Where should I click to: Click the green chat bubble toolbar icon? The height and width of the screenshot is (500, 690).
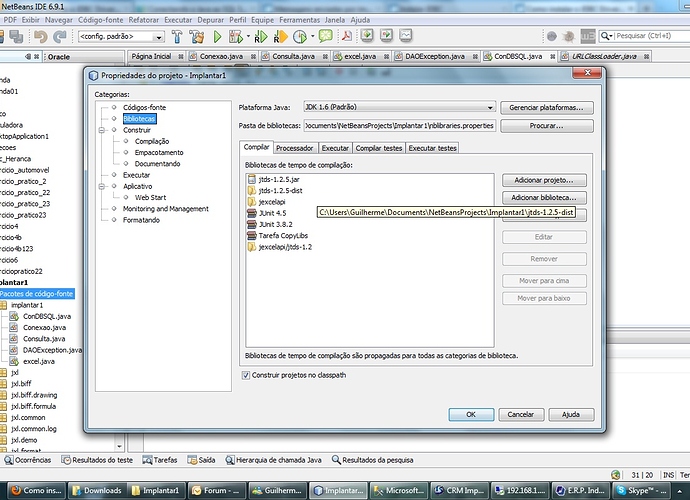point(326,36)
